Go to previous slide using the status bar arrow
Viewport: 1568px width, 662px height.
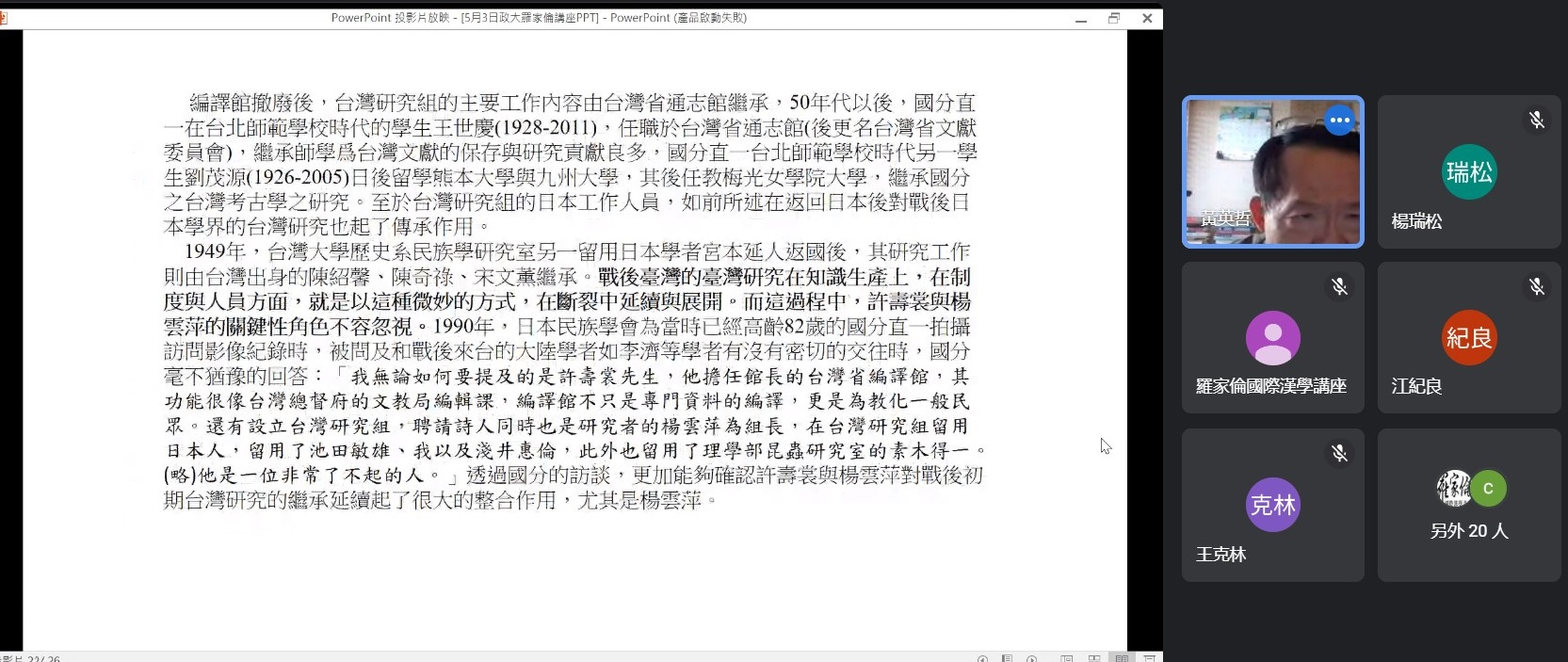coord(982,657)
